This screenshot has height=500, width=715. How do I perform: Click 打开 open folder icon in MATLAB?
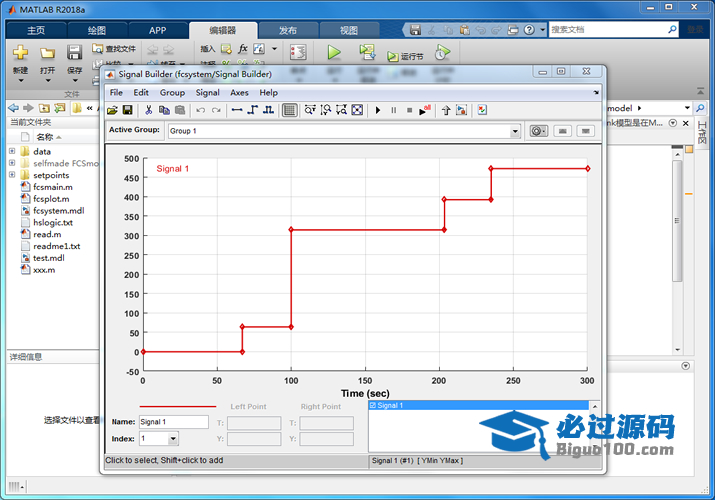(x=47, y=53)
